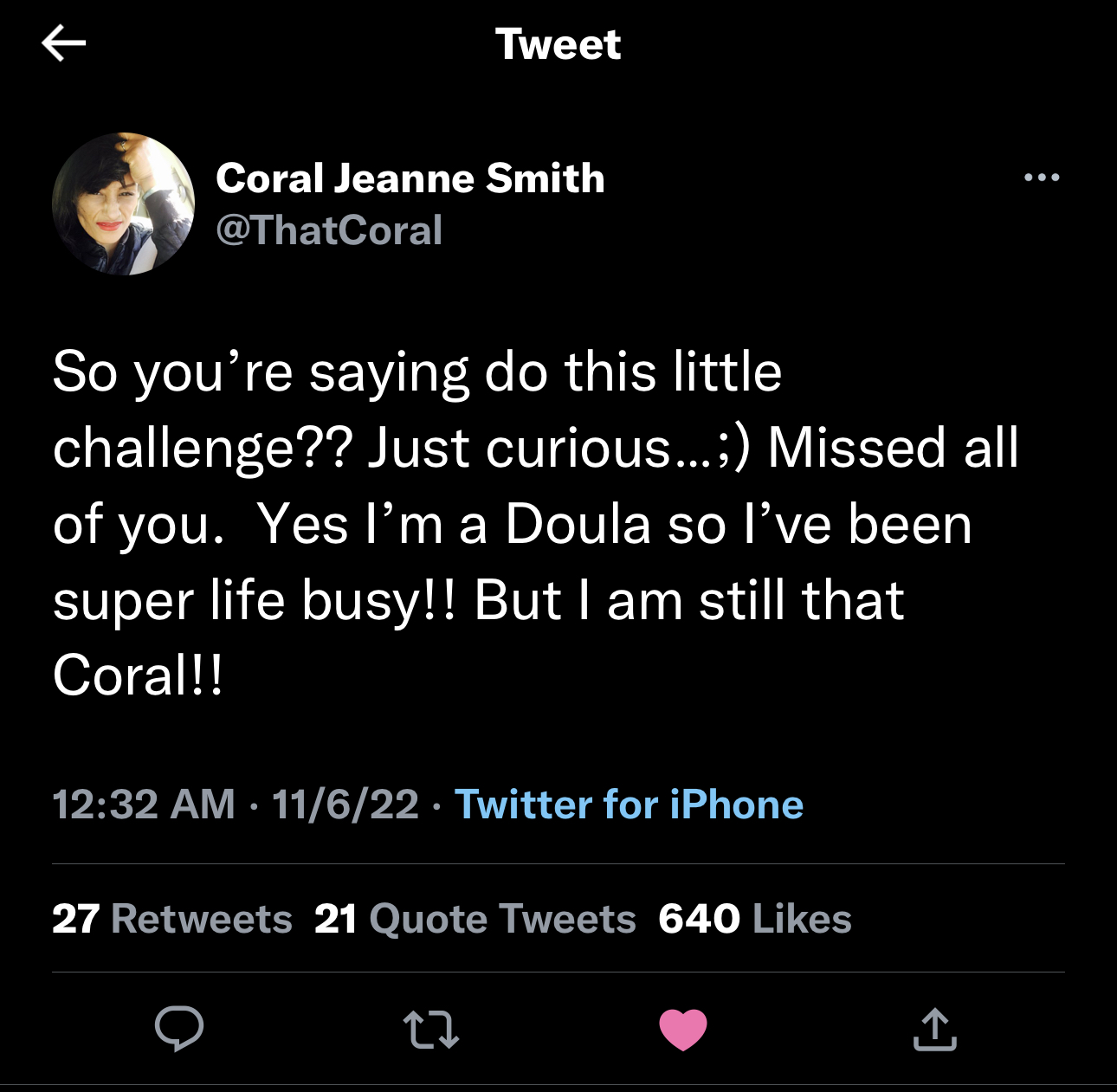Show the 640 Likes list
The image size is (1117, 1092).
[755, 919]
